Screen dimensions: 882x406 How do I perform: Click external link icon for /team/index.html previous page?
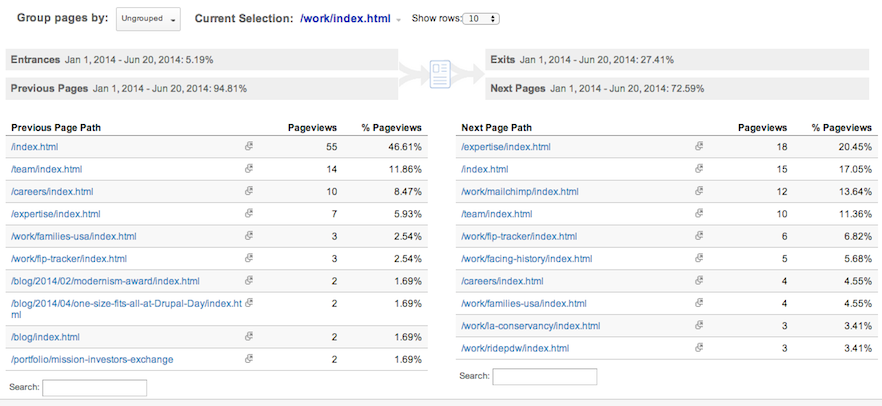pyautogui.click(x=248, y=169)
